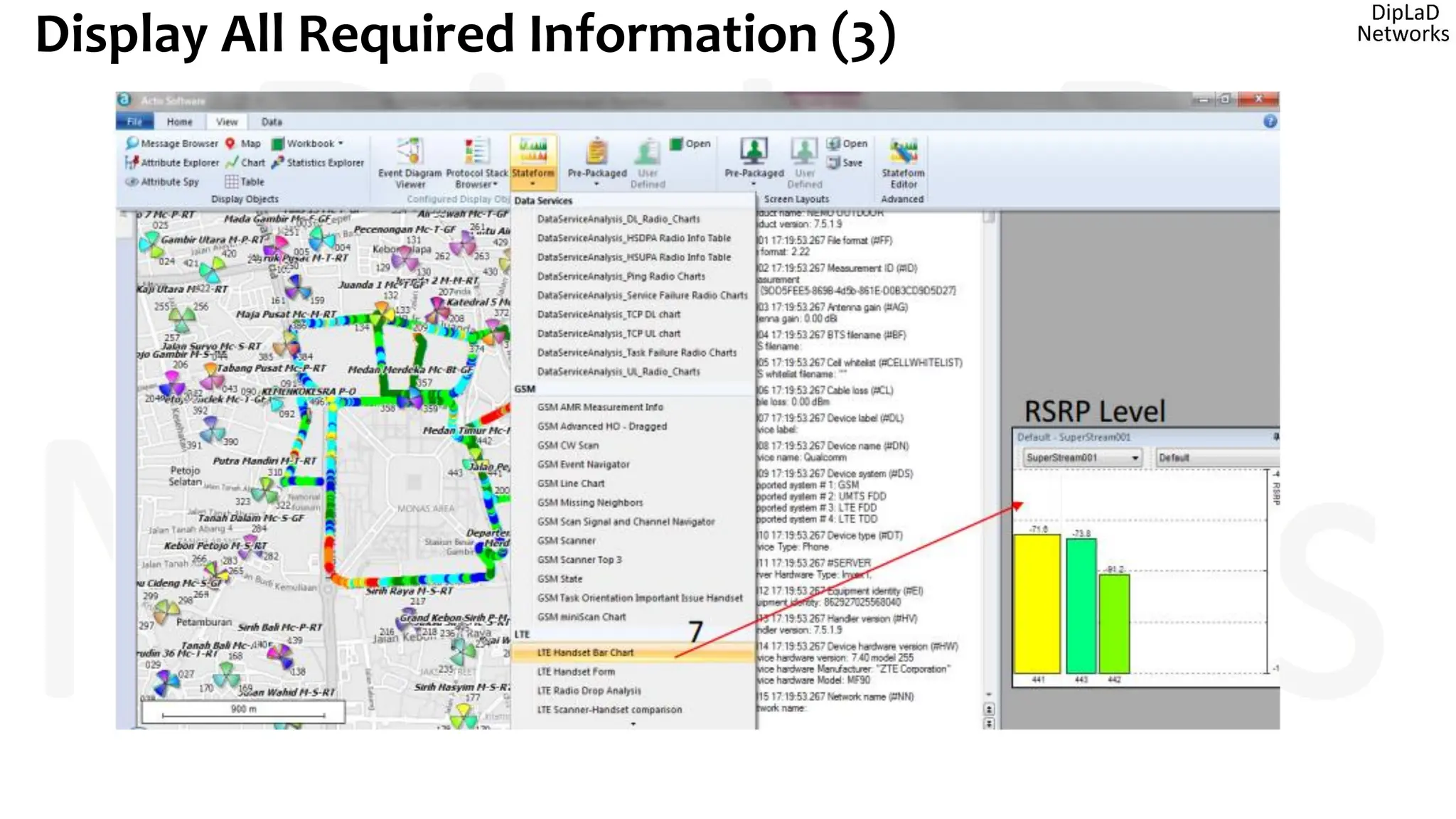
Task: Open the Map display object
Action: (242, 144)
